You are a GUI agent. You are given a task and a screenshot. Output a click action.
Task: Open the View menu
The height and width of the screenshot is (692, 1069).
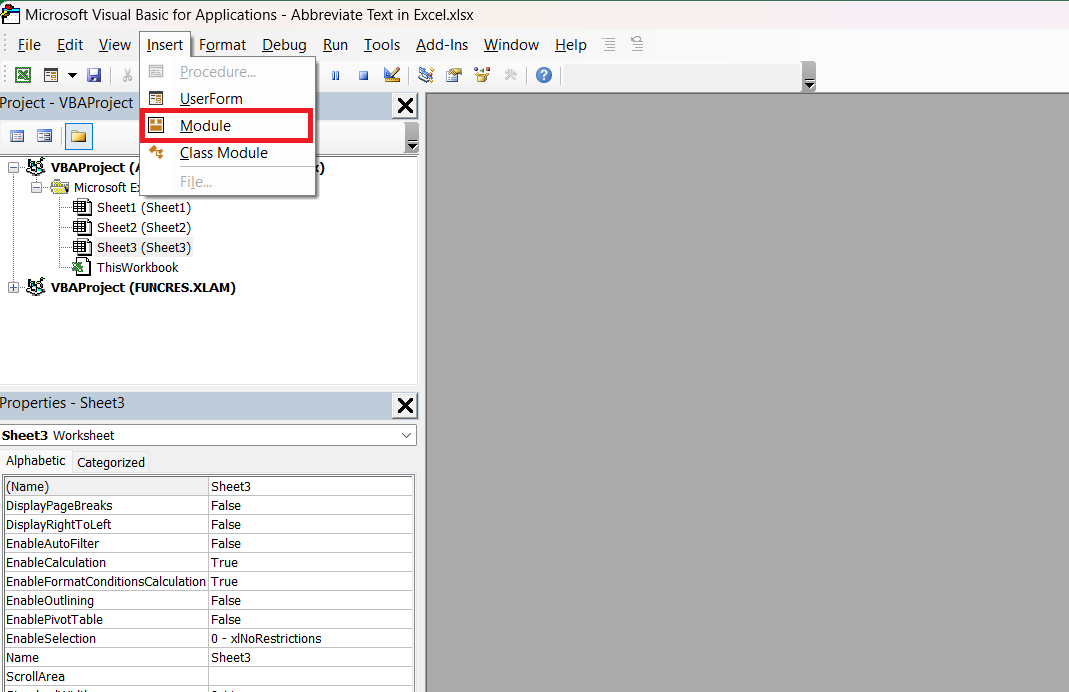pos(115,45)
